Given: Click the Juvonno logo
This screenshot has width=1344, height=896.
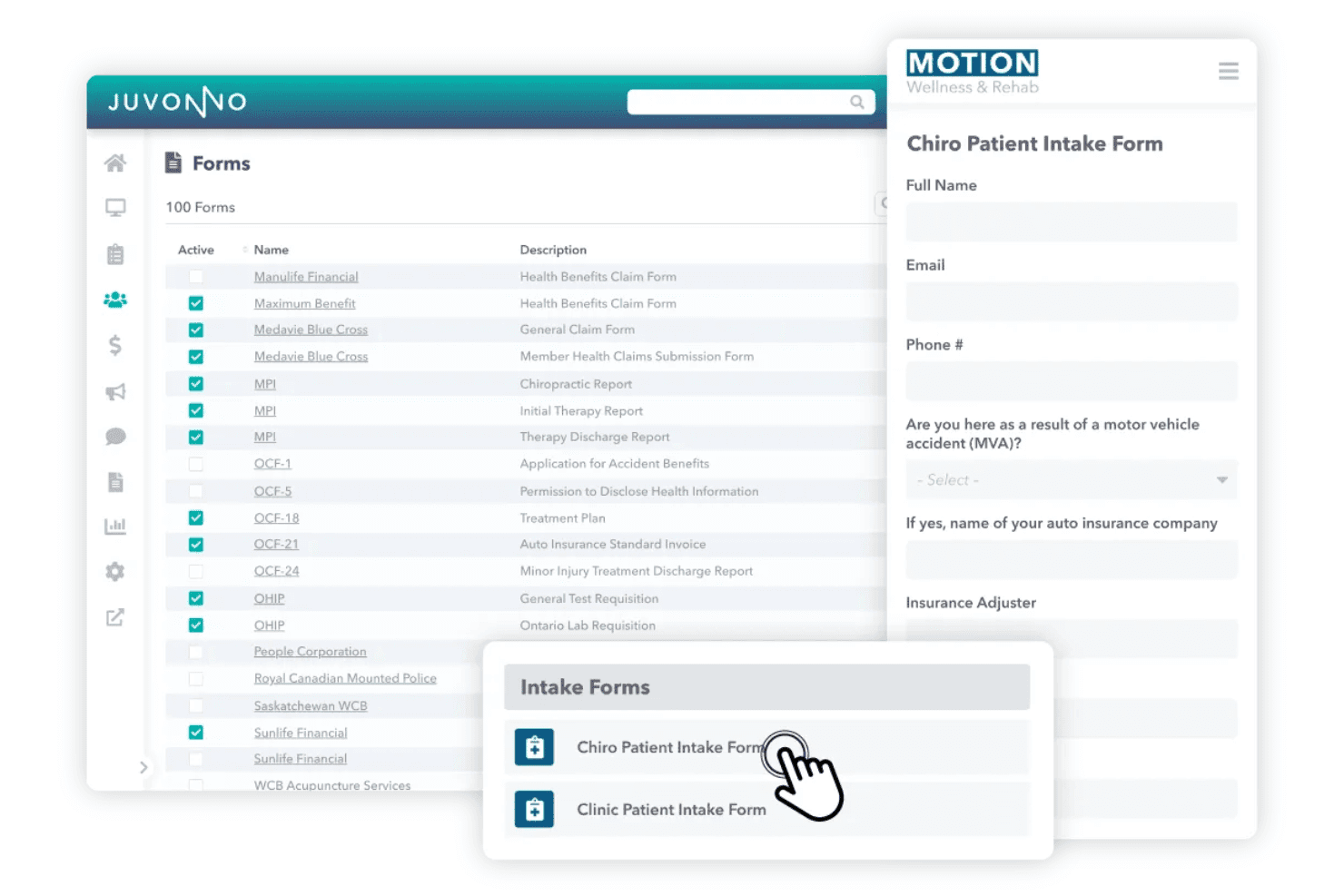Looking at the screenshot, I should click(x=177, y=102).
